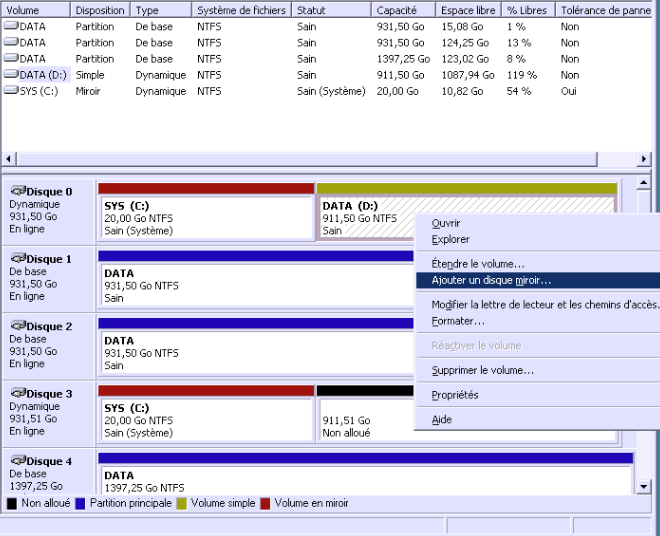The image size is (660, 536).
Task: Choose Formater… in the context menu
Action: [538, 321]
